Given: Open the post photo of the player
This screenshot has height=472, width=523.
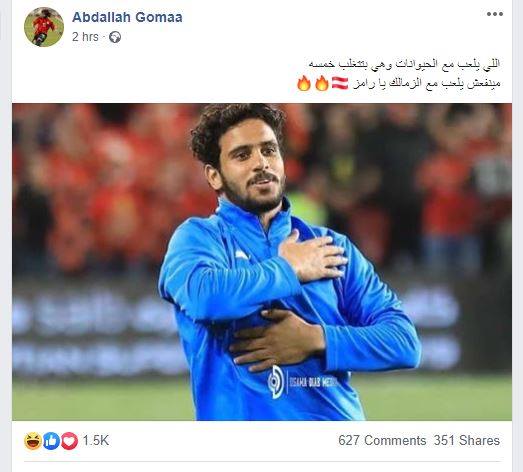Looking at the screenshot, I should pyautogui.click(x=262, y=262).
